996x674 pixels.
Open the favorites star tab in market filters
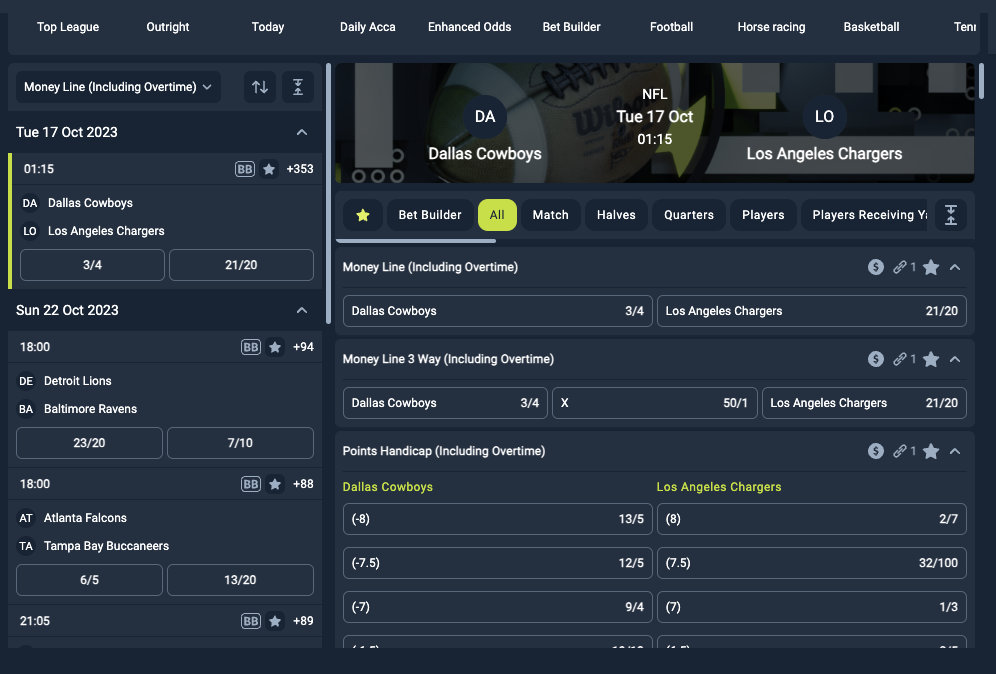[x=363, y=215]
